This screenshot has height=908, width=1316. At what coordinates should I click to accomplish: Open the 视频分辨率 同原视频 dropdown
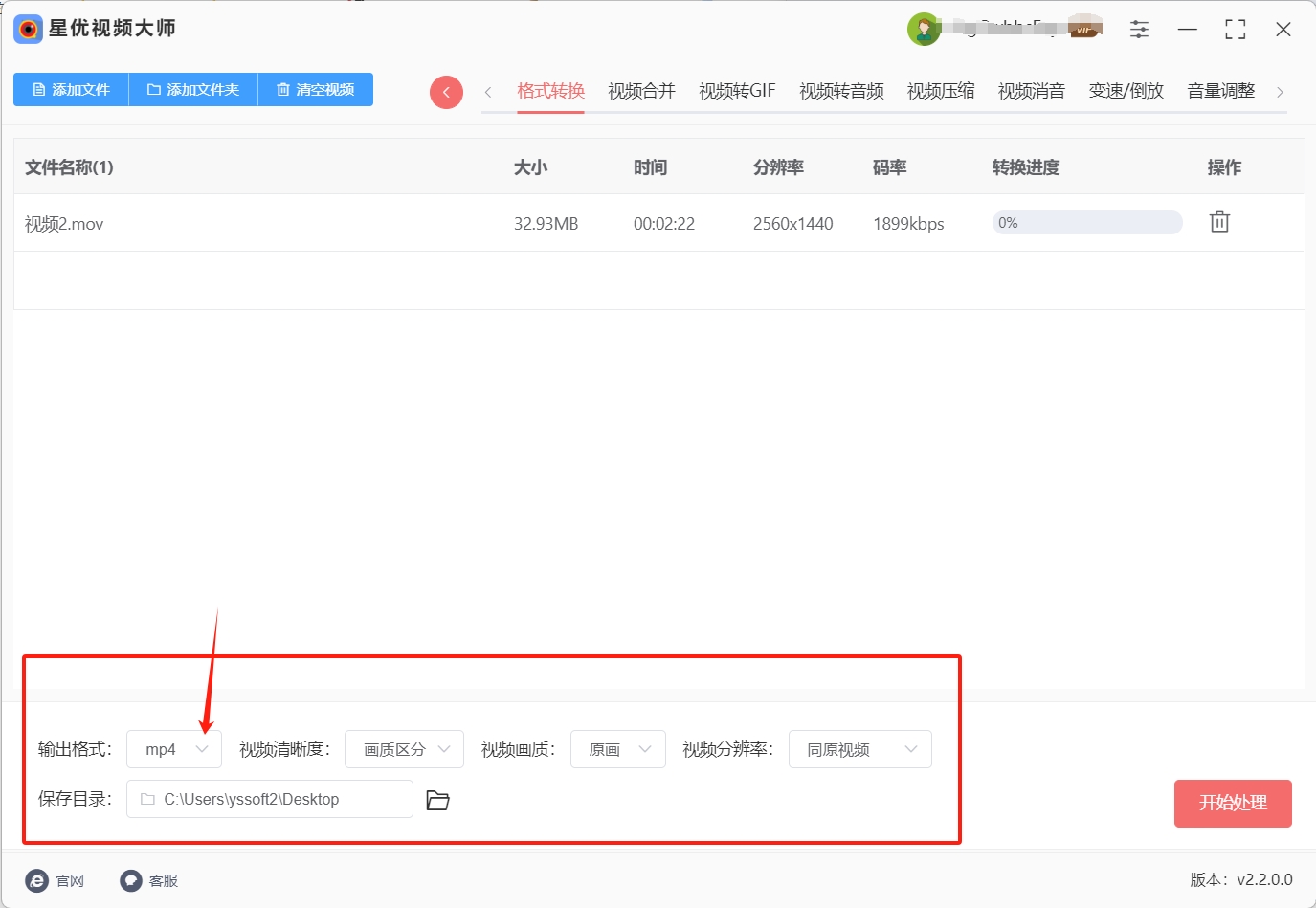click(860, 749)
